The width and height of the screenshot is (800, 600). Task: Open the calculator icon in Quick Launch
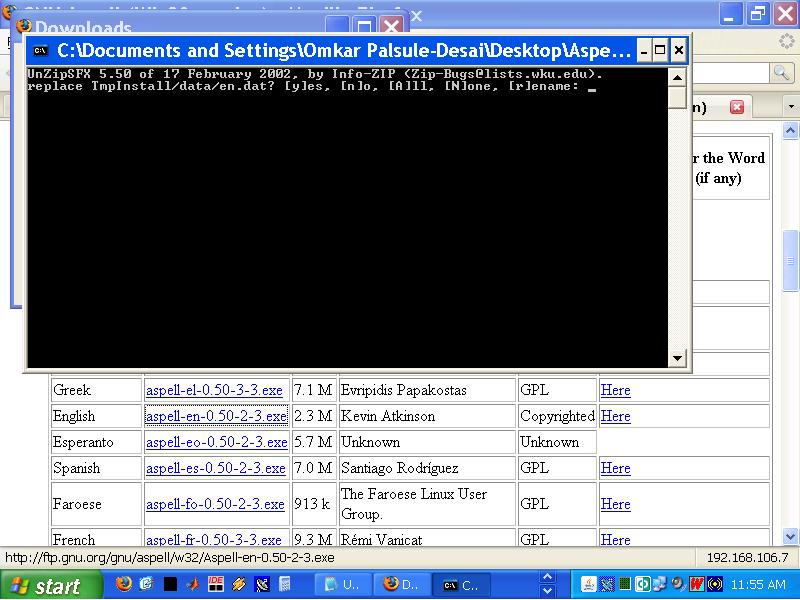click(x=285, y=584)
